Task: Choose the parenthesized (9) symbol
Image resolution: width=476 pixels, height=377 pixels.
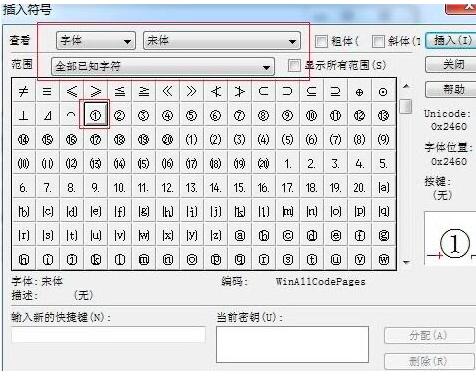Action: coord(383,139)
